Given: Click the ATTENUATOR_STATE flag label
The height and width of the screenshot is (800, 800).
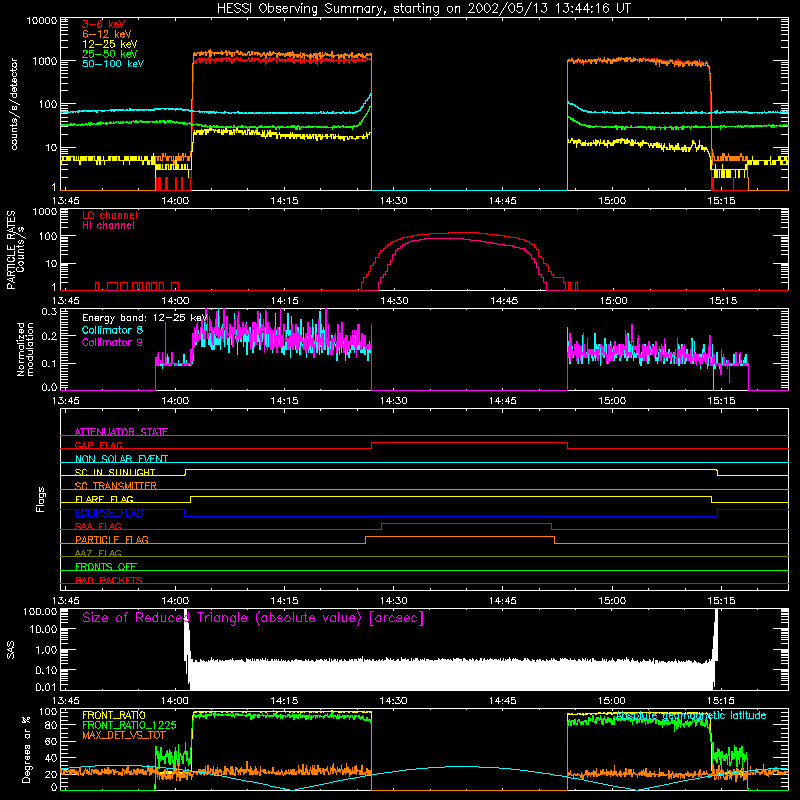Looking at the screenshot, I should (121, 432).
